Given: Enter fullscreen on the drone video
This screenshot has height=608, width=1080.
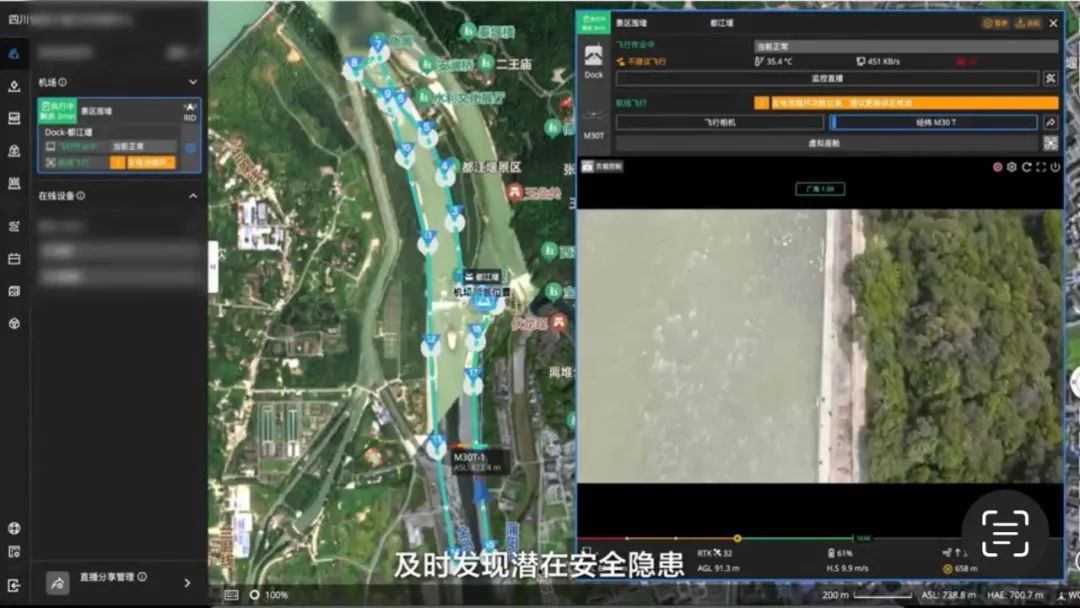Looking at the screenshot, I should pos(1041,167).
